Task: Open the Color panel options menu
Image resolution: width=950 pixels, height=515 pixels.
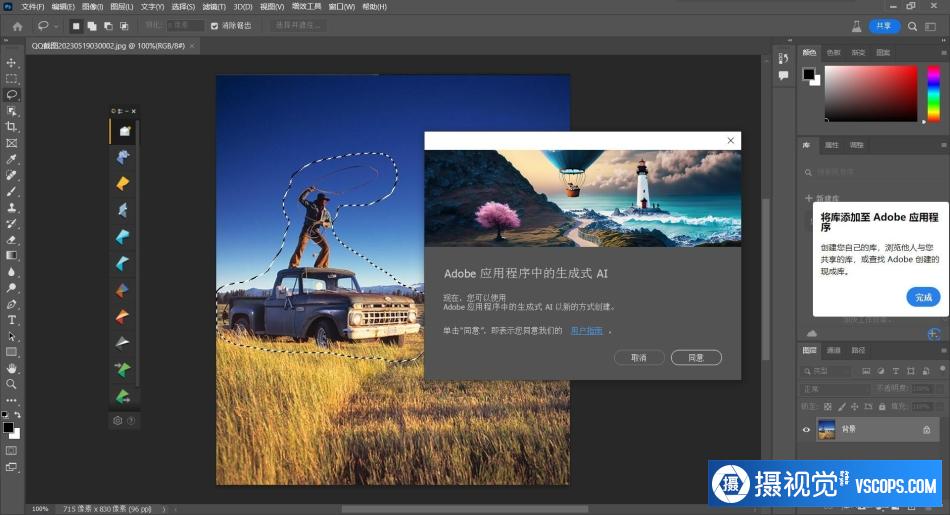Action: 943,53
